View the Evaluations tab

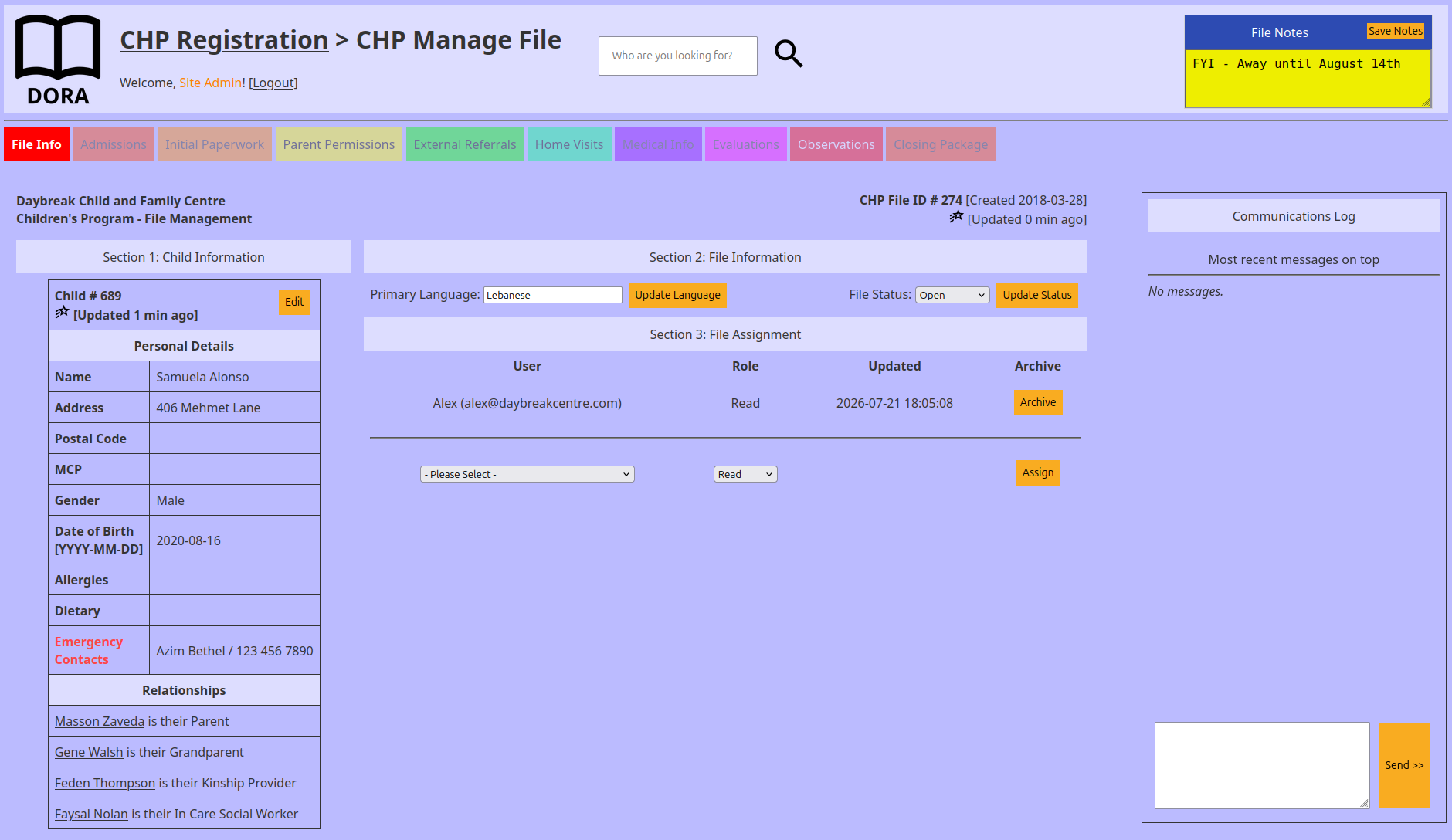point(746,144)
